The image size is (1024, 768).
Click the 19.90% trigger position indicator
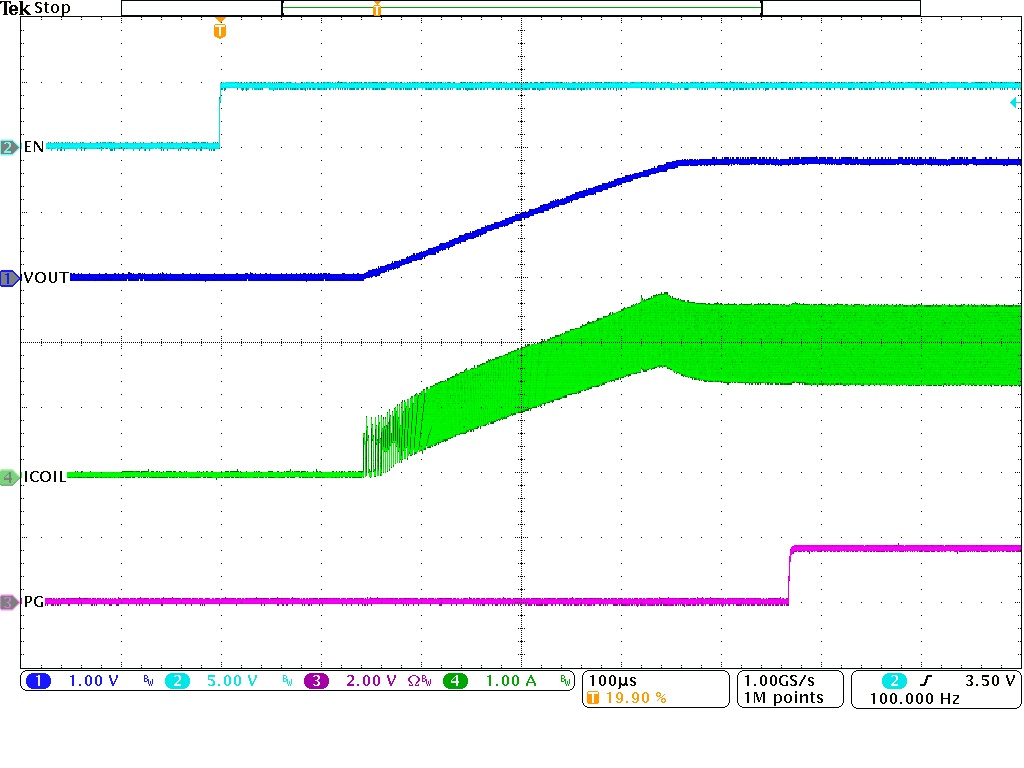click(x=628, y=698)
